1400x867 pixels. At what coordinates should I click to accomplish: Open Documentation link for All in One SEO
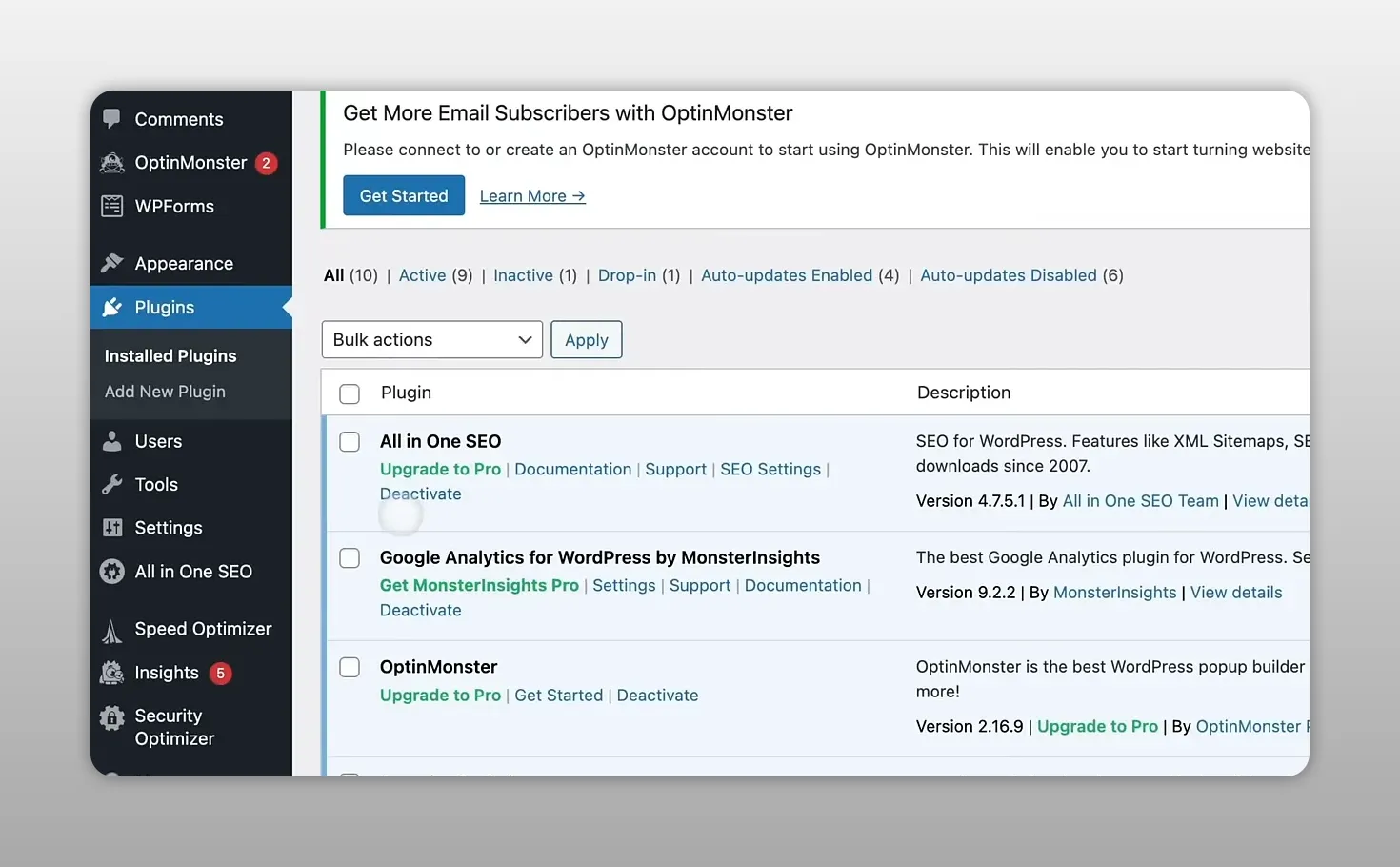click(x=573, y=469)
